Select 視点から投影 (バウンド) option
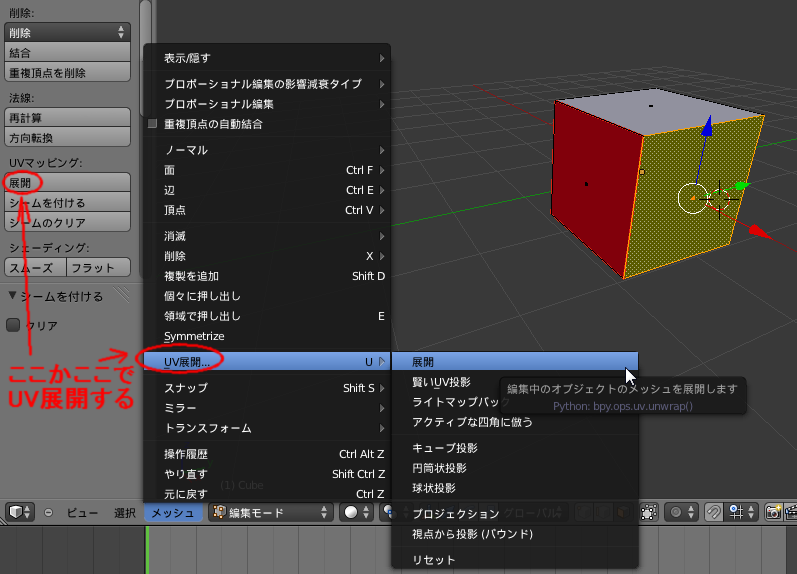 pos(515,534)
